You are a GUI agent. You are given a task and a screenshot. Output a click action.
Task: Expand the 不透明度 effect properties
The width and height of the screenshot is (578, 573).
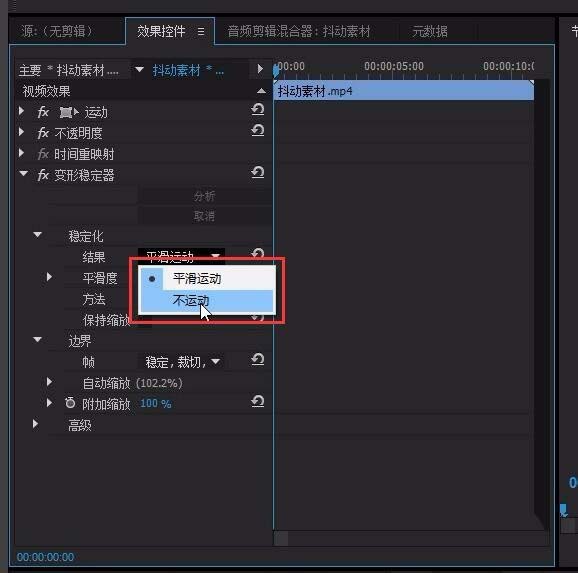pyautogui.click(x=21, y=132)
